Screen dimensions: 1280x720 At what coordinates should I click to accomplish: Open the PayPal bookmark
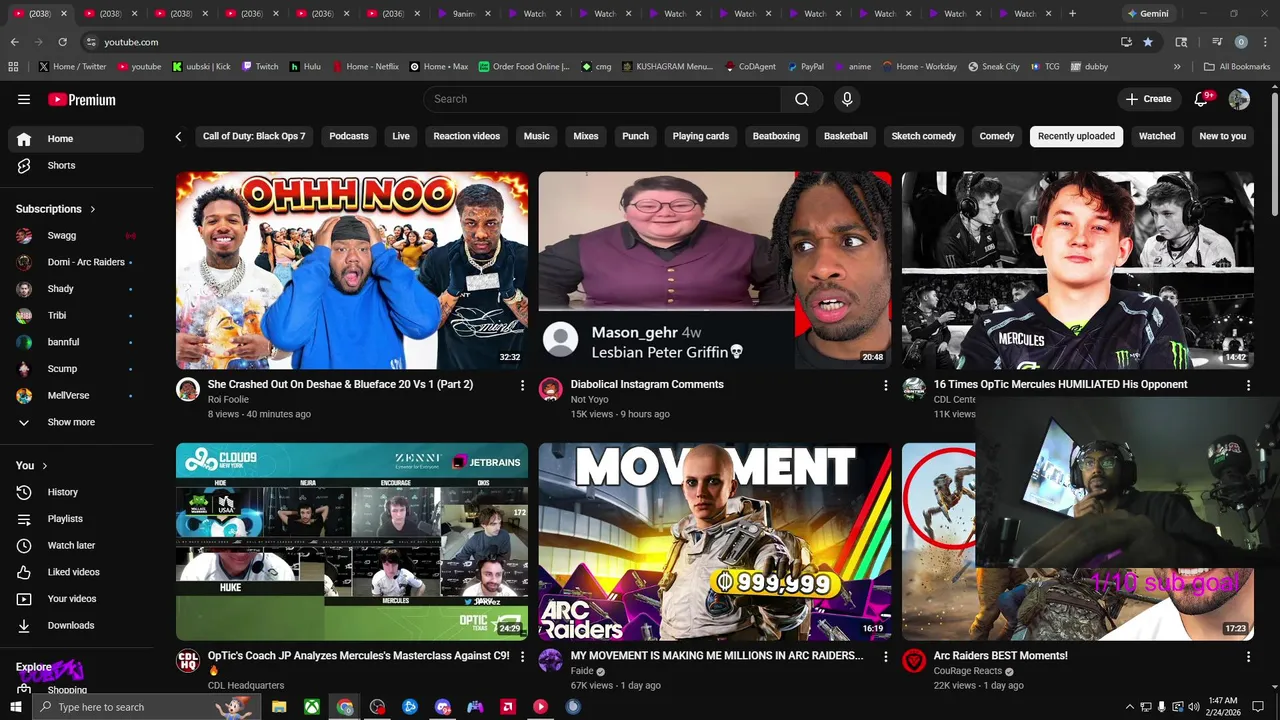pos(805,67)
